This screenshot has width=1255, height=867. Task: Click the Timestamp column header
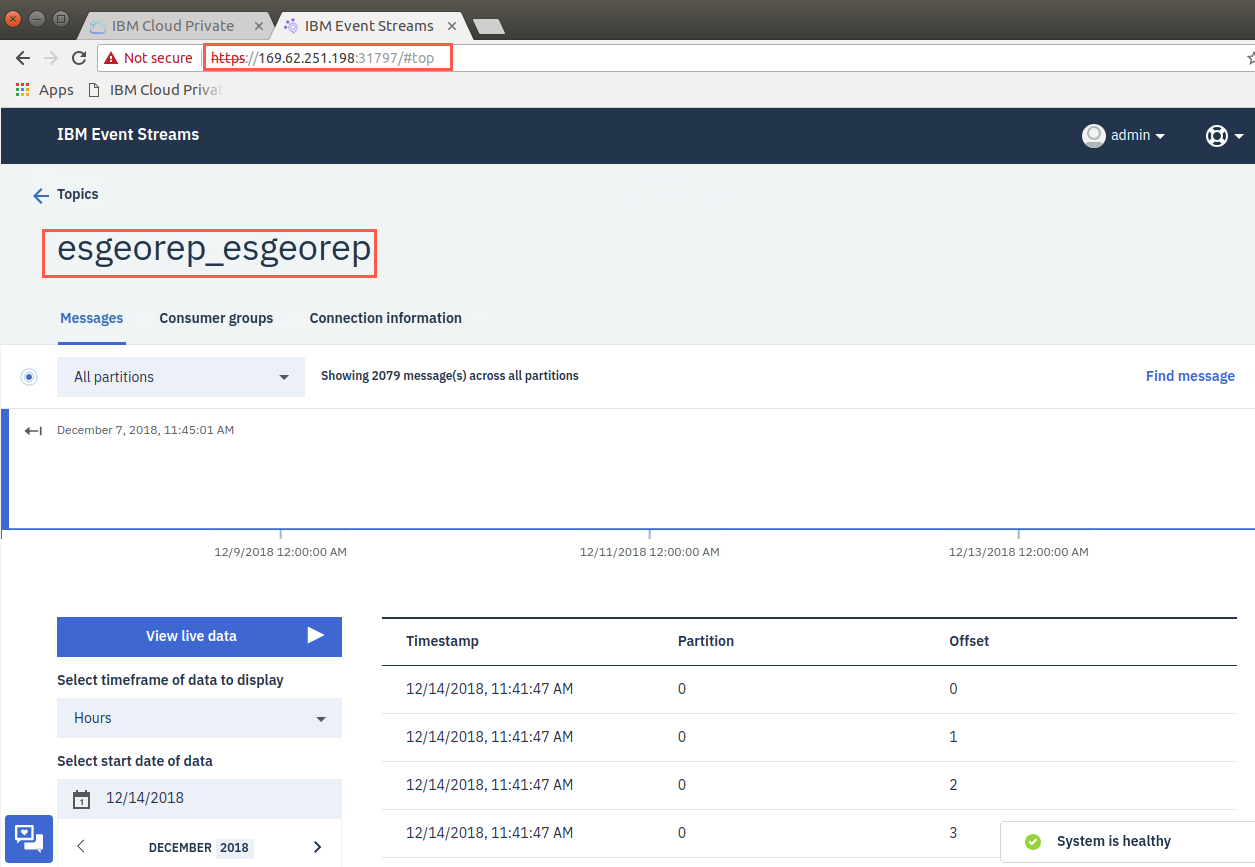tap(442, 641)
